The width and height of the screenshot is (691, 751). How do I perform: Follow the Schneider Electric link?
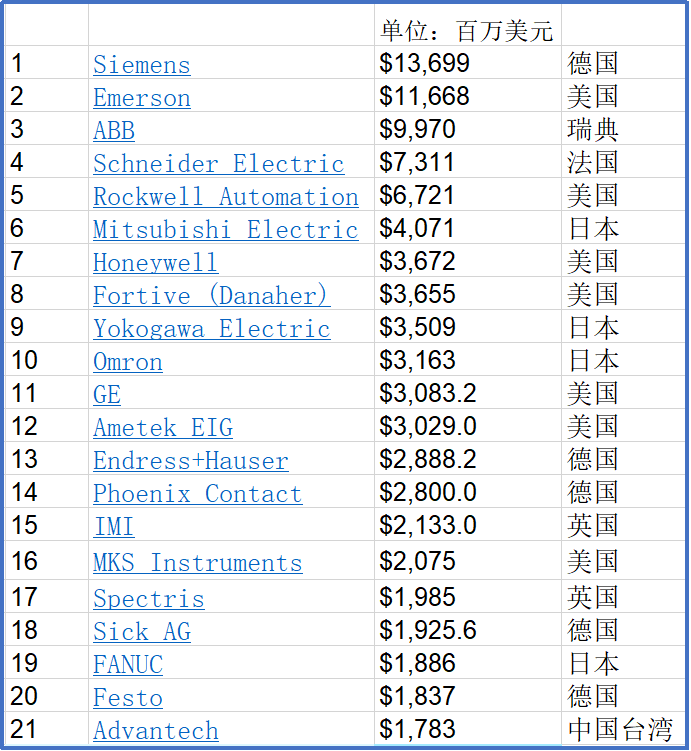[x=218, y=164]
